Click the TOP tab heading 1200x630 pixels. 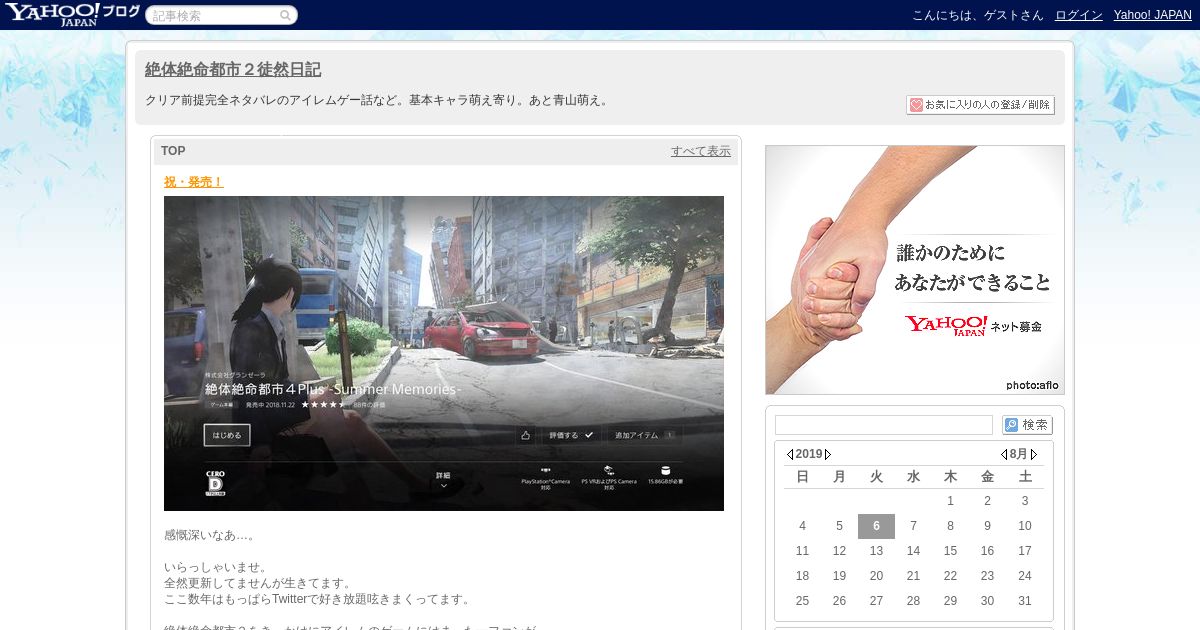pos(173,151)
